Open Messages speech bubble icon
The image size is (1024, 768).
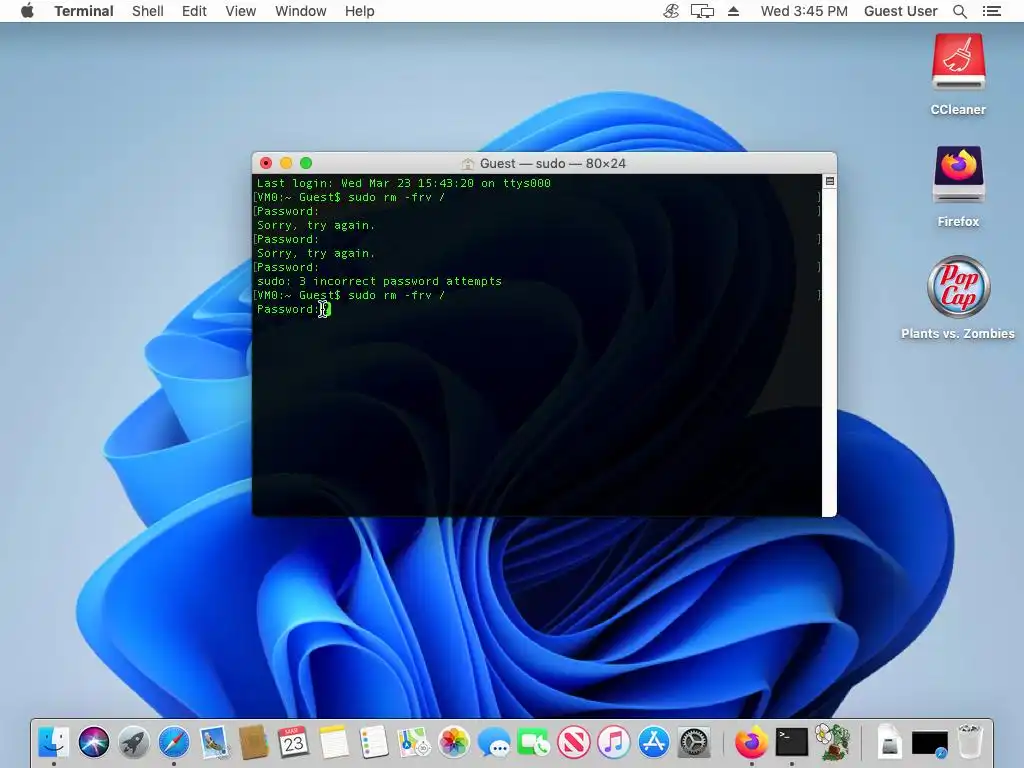pyautogui.click(x=494, y=743)
